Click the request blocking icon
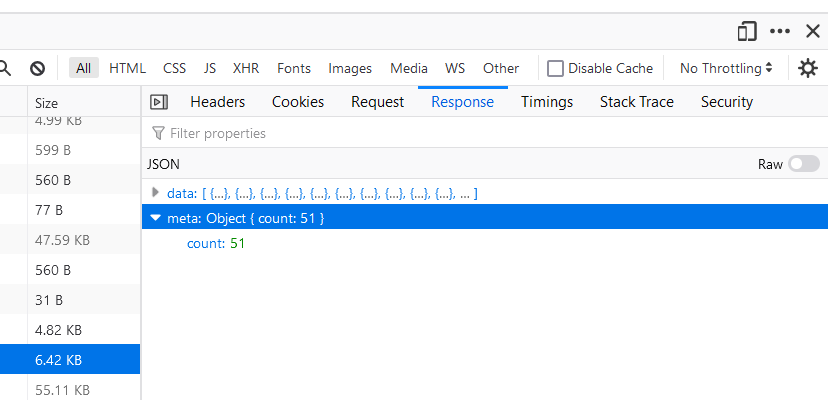The image size is (828, 400). 37,68
